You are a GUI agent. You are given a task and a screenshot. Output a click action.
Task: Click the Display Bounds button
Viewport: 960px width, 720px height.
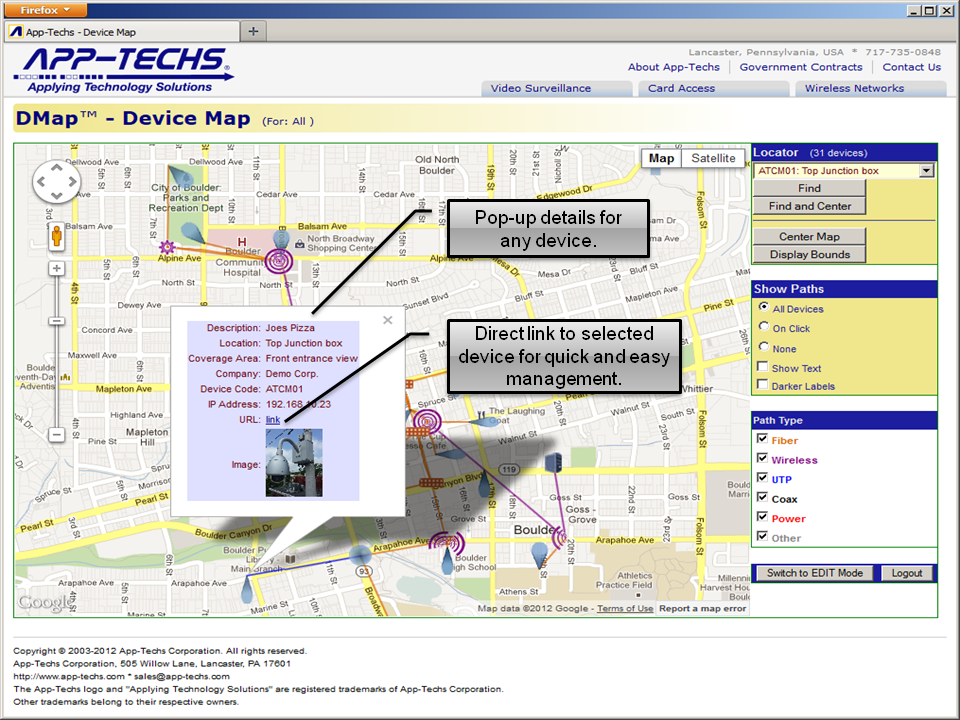tap(809, 254)
